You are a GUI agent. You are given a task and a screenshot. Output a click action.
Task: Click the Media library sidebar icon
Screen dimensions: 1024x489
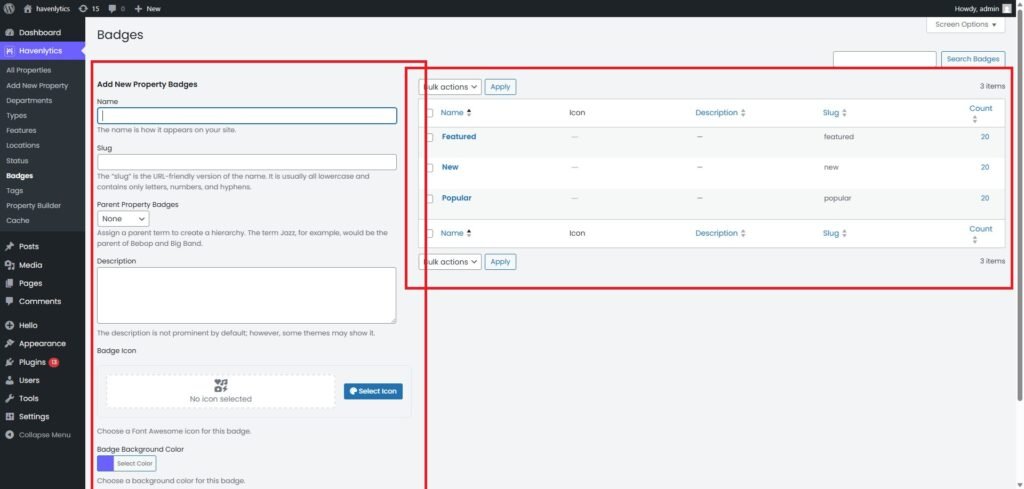[x=9, y=266]
